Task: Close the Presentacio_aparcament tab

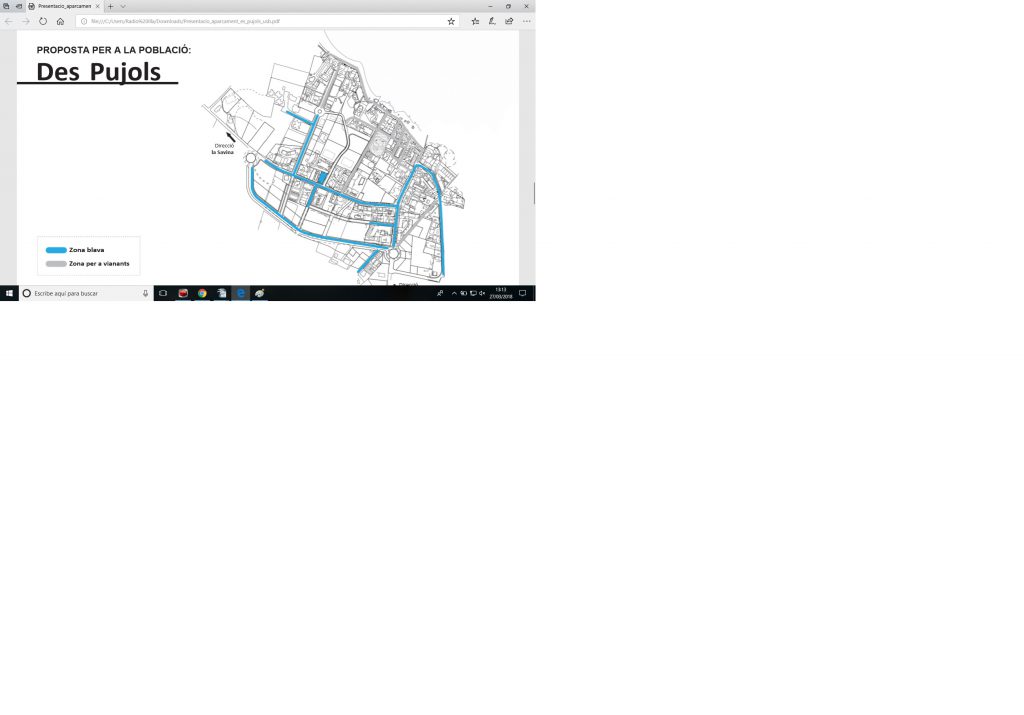Action: [97, 7]
